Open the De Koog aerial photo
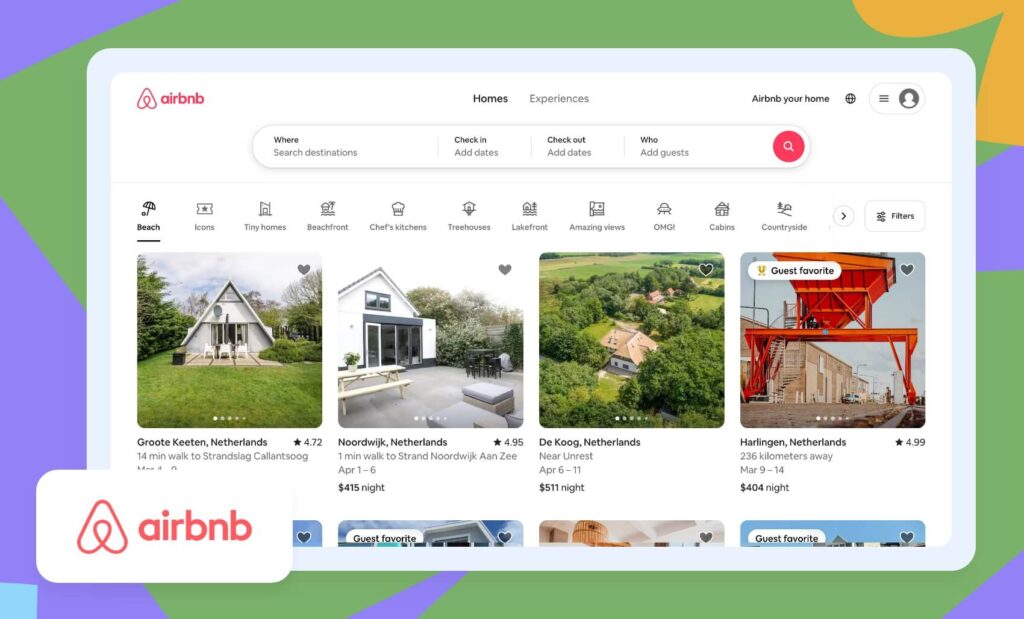 (632, 340)
